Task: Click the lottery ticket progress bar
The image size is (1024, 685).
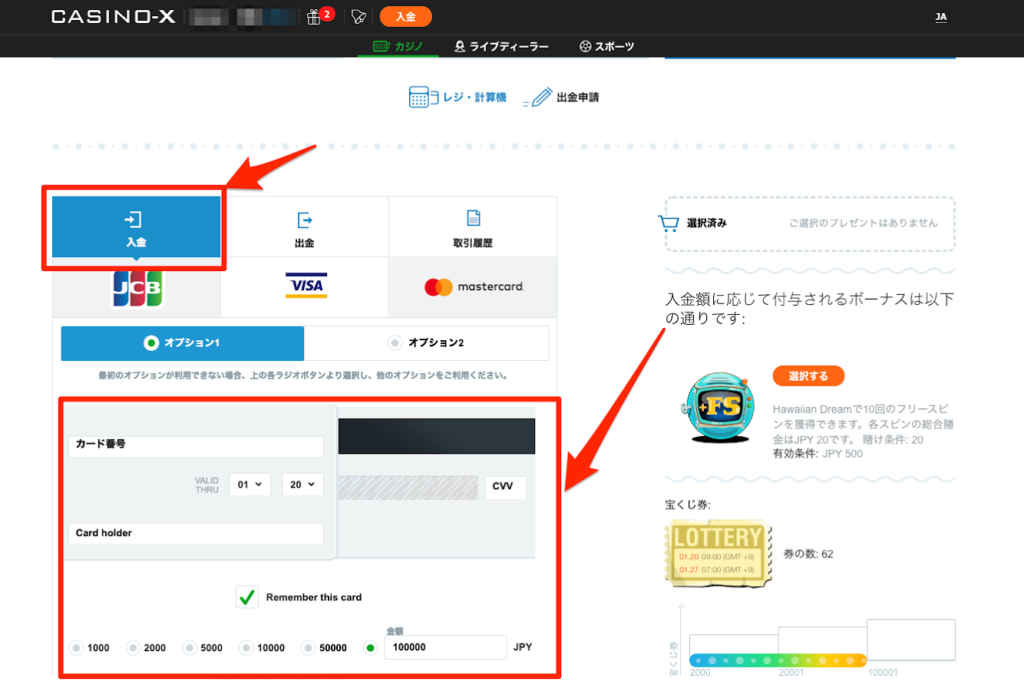Action: (x=778, y=660)
